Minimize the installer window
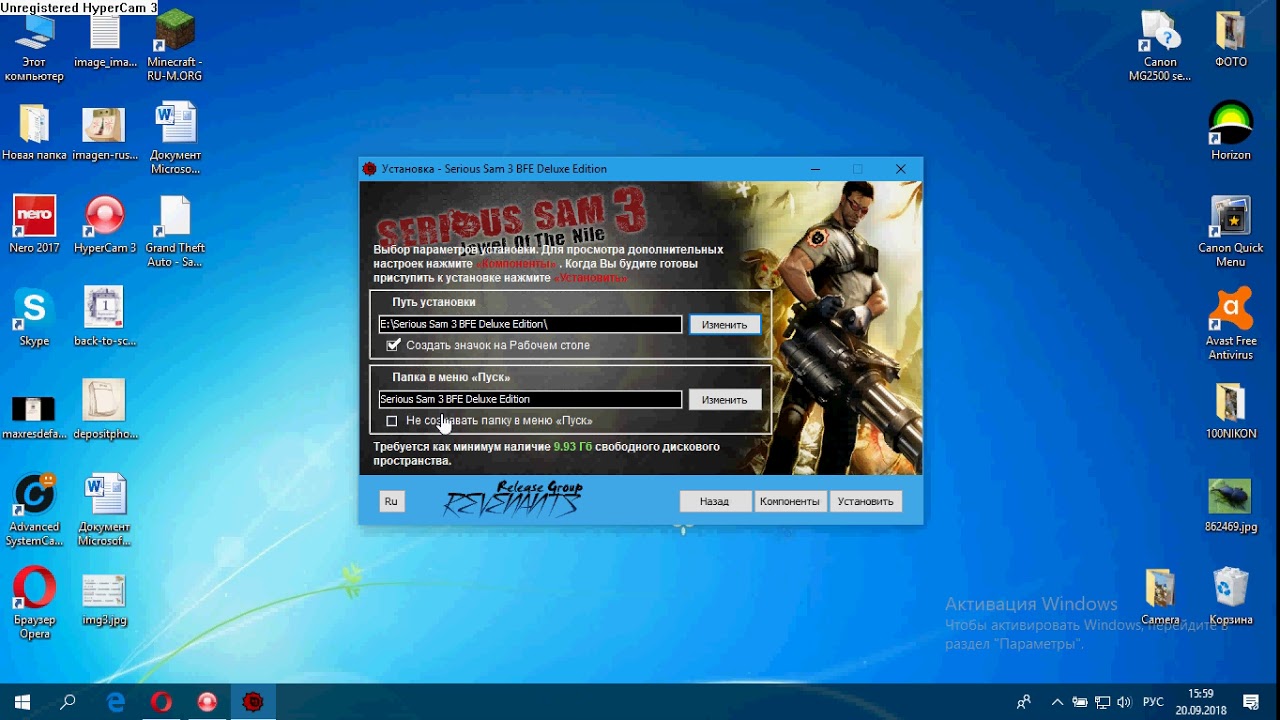This screenshot has width=1280, height=720. pos(816,169)
